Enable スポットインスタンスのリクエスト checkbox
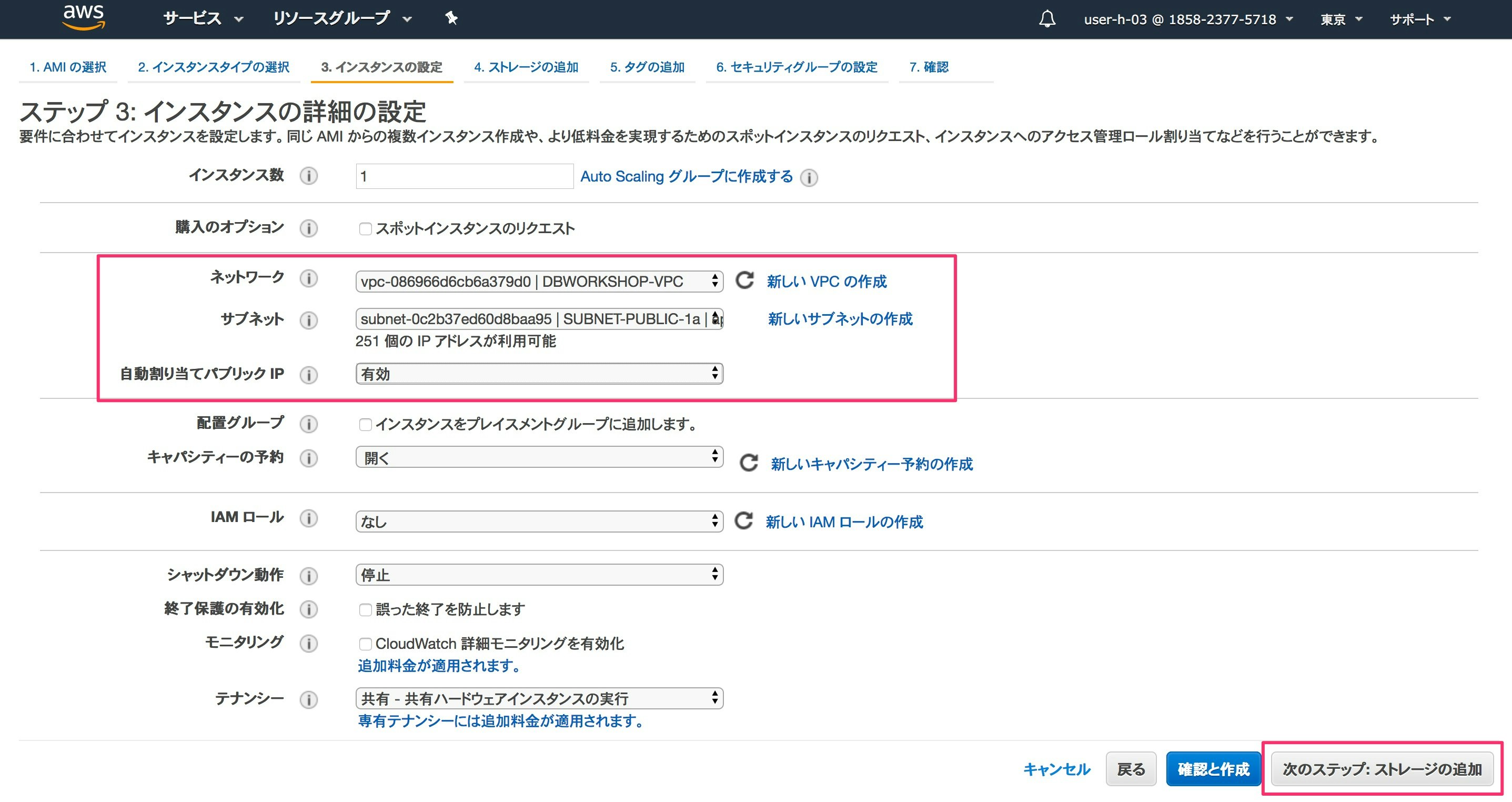Viewport: 1512px width, 802px height. click(x=365, y=228)
